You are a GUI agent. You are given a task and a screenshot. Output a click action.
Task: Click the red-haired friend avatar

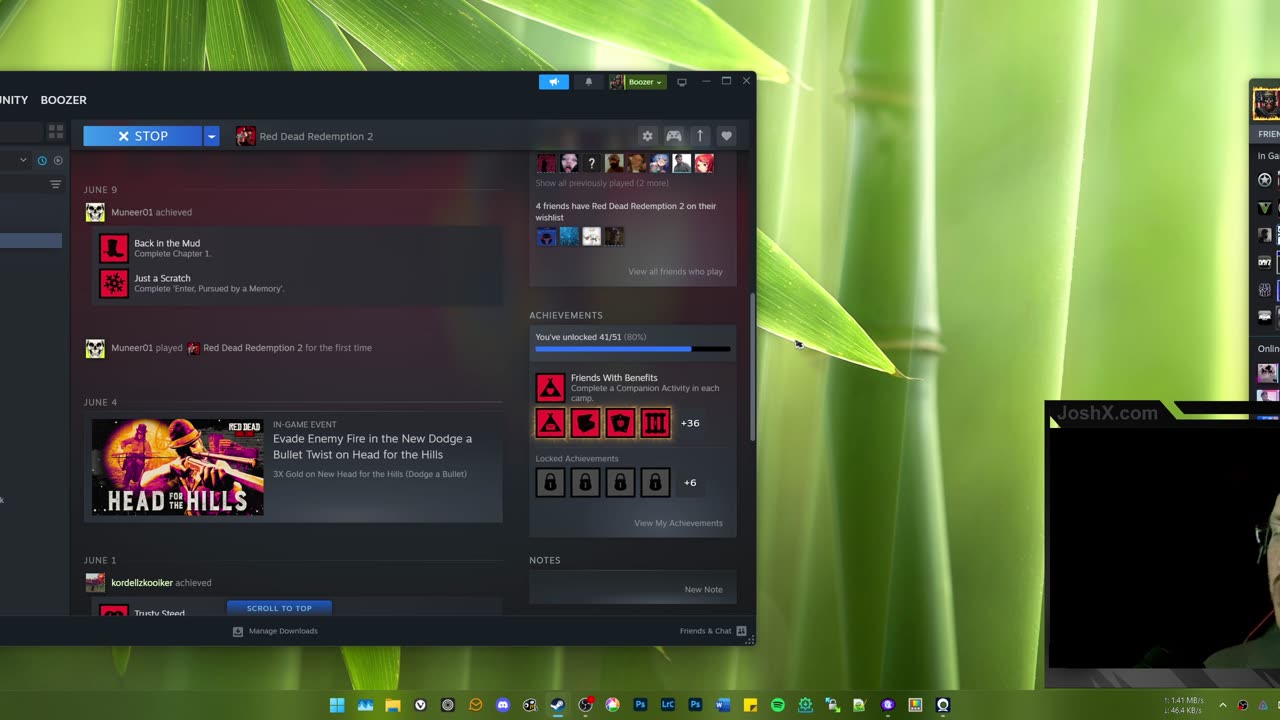[704, 163]
